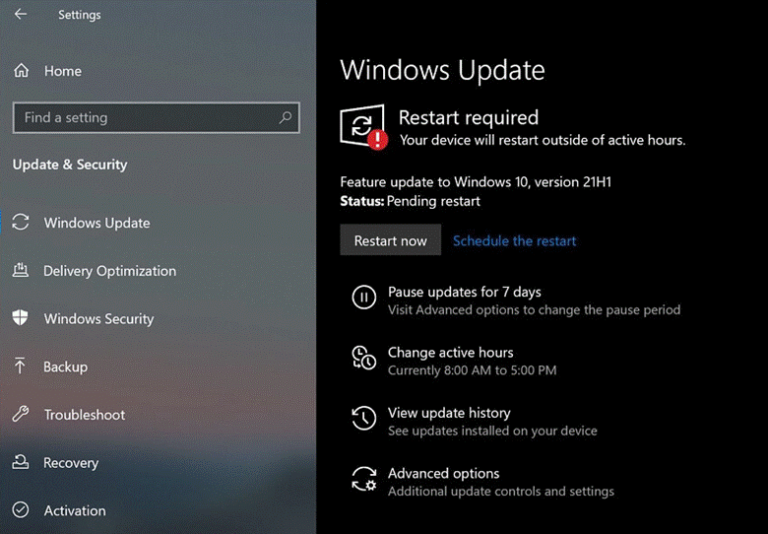Image resolution: width=768 pixels, height=534 pixels.
Task: Click the magnifier search icon
Action: point(285,118)
